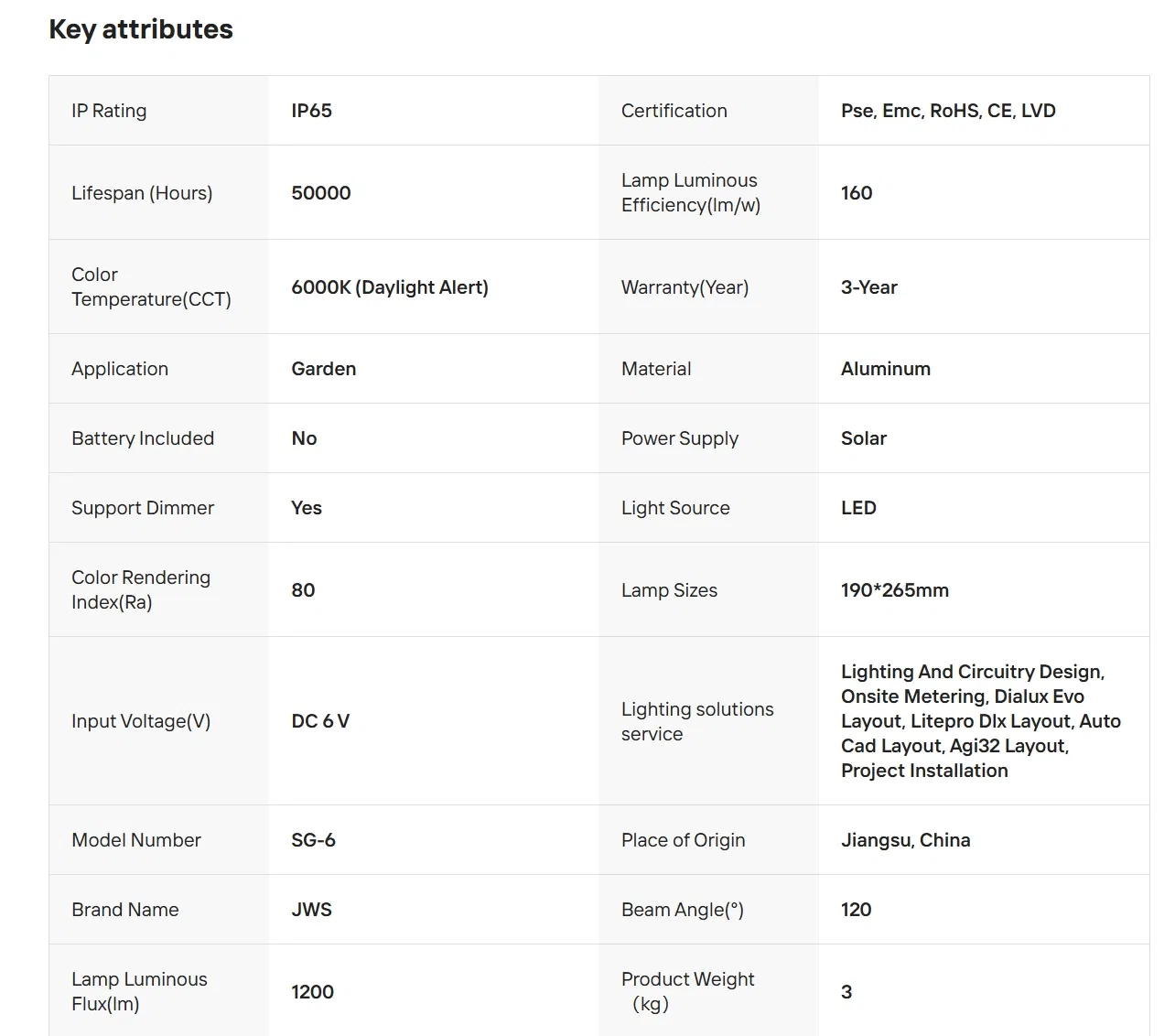Select the Lifespan value 50000

(320, 193)
